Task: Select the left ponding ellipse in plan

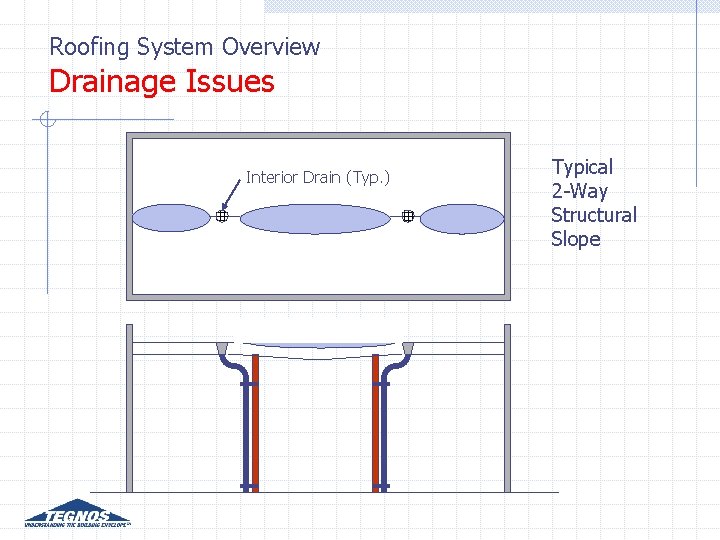Action: pos(171,218)
